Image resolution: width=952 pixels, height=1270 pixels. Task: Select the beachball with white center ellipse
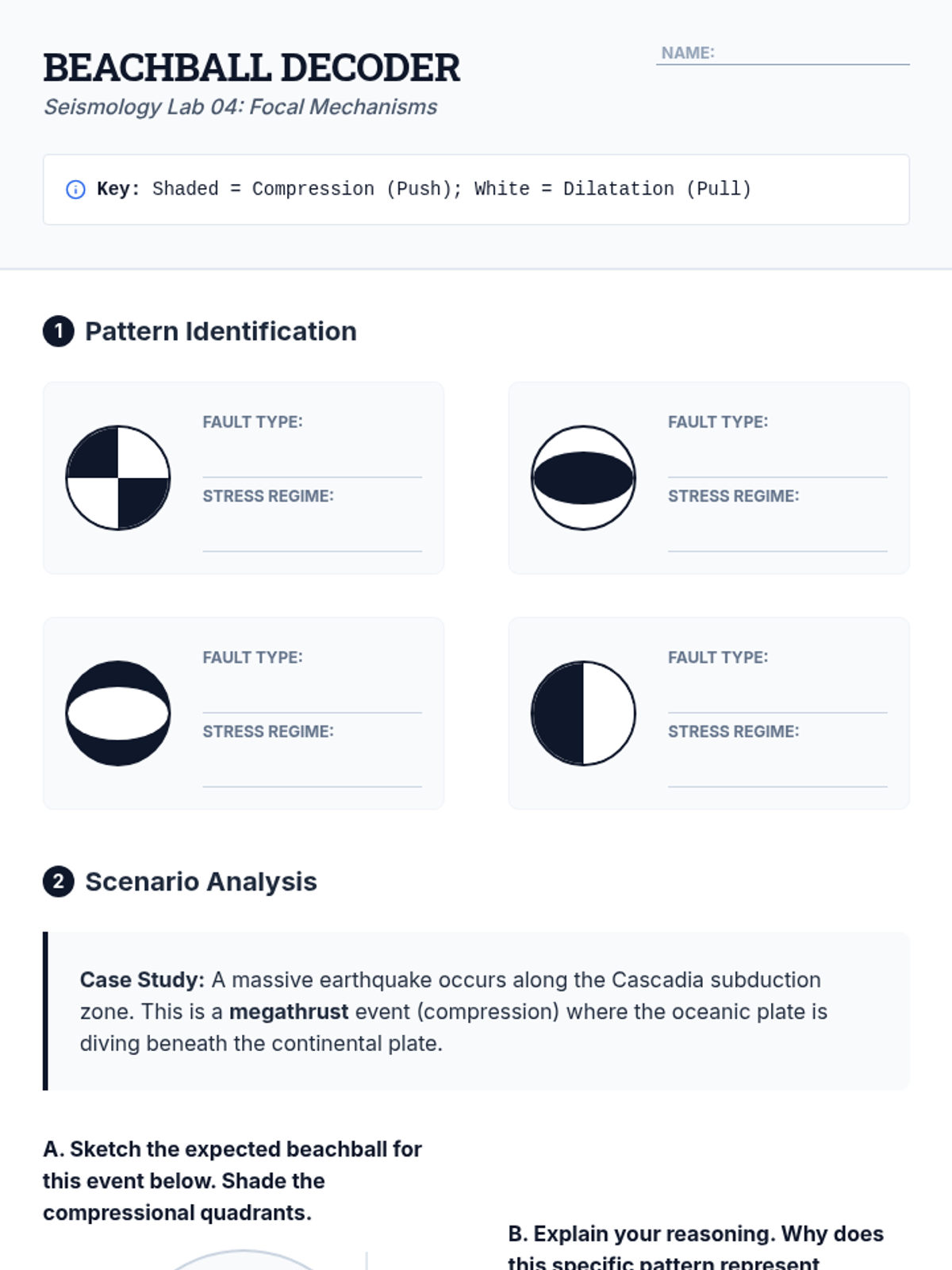coord(118,713)
